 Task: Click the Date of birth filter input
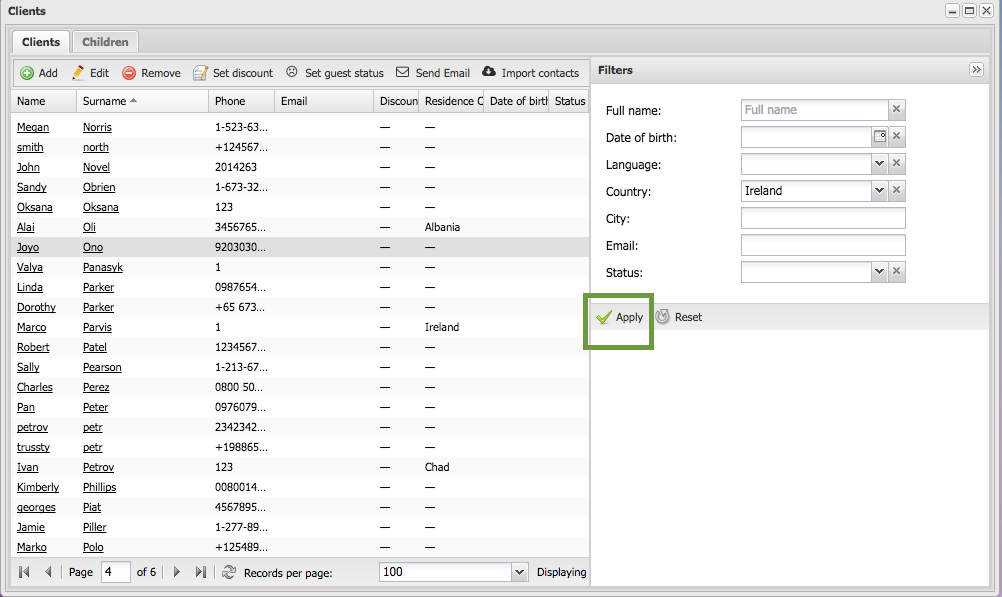click(x=806, y=136)
